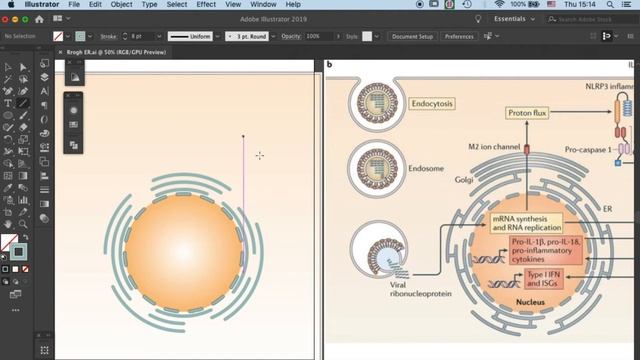Open the Opacity panel label link

291,36
